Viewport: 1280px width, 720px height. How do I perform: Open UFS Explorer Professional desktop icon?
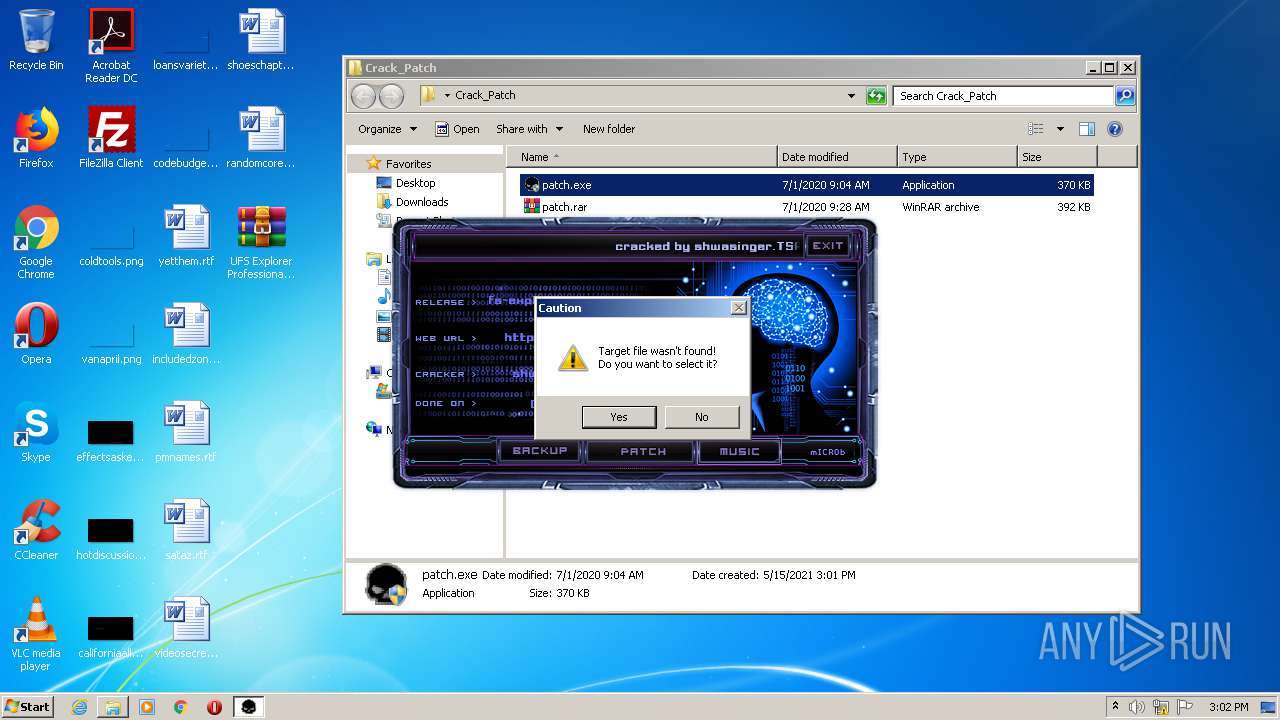(261, 242)
